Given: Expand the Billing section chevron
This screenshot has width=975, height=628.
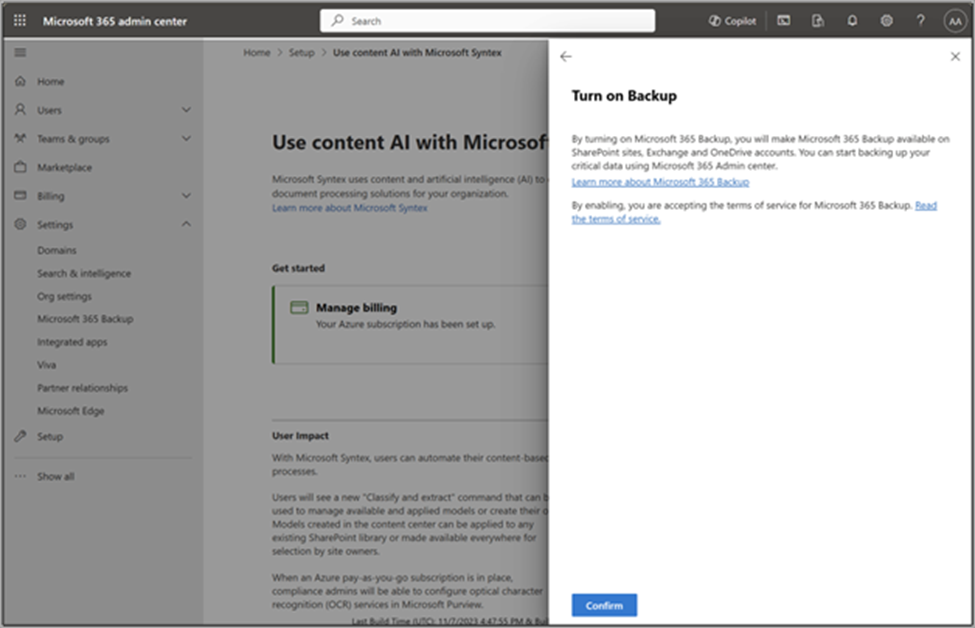Looking at the screenshot, I should [186, 196].
